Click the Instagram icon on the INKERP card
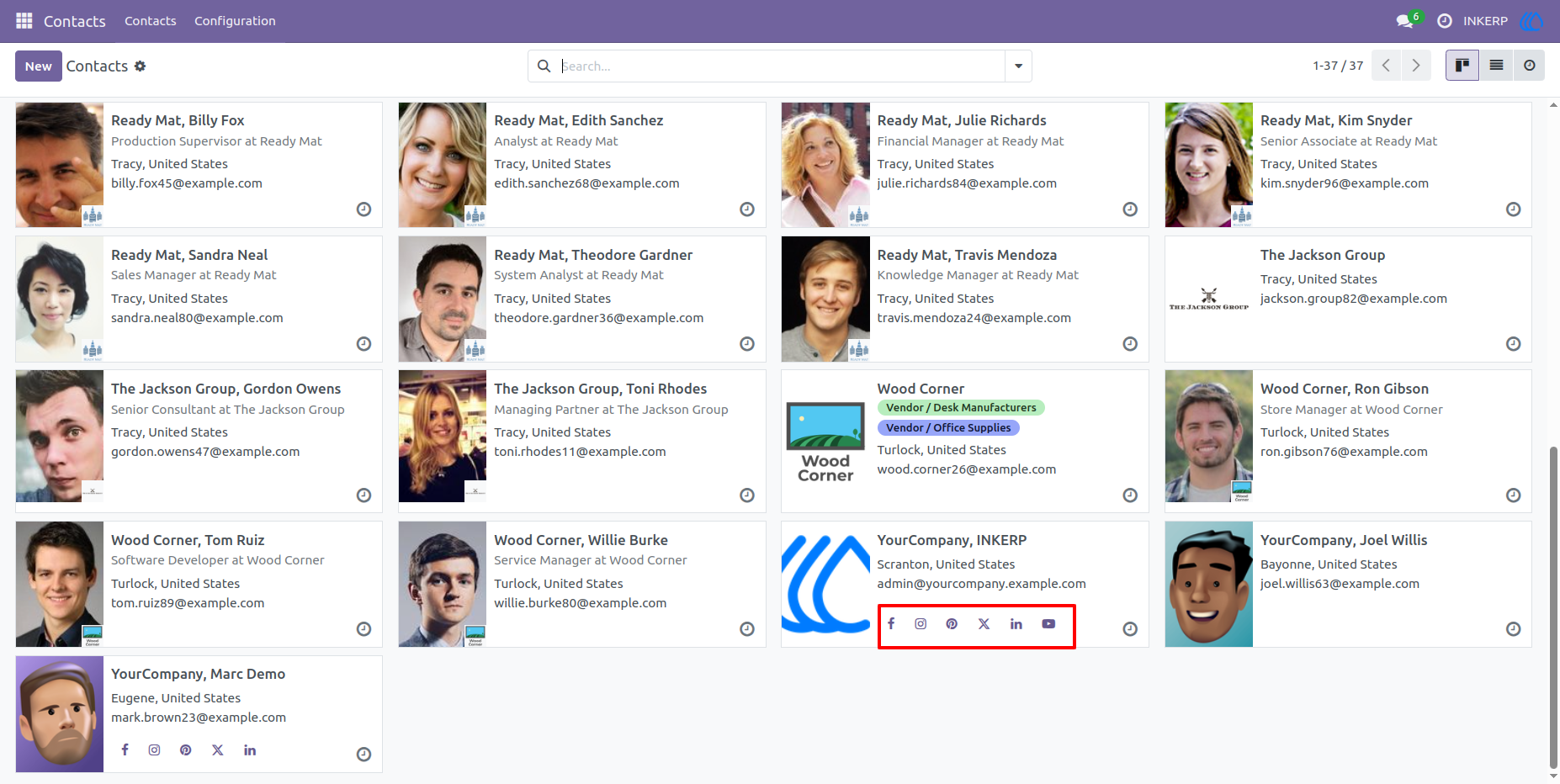The height and width of the screenshot is (784, 1560). (x=921, y=624)
